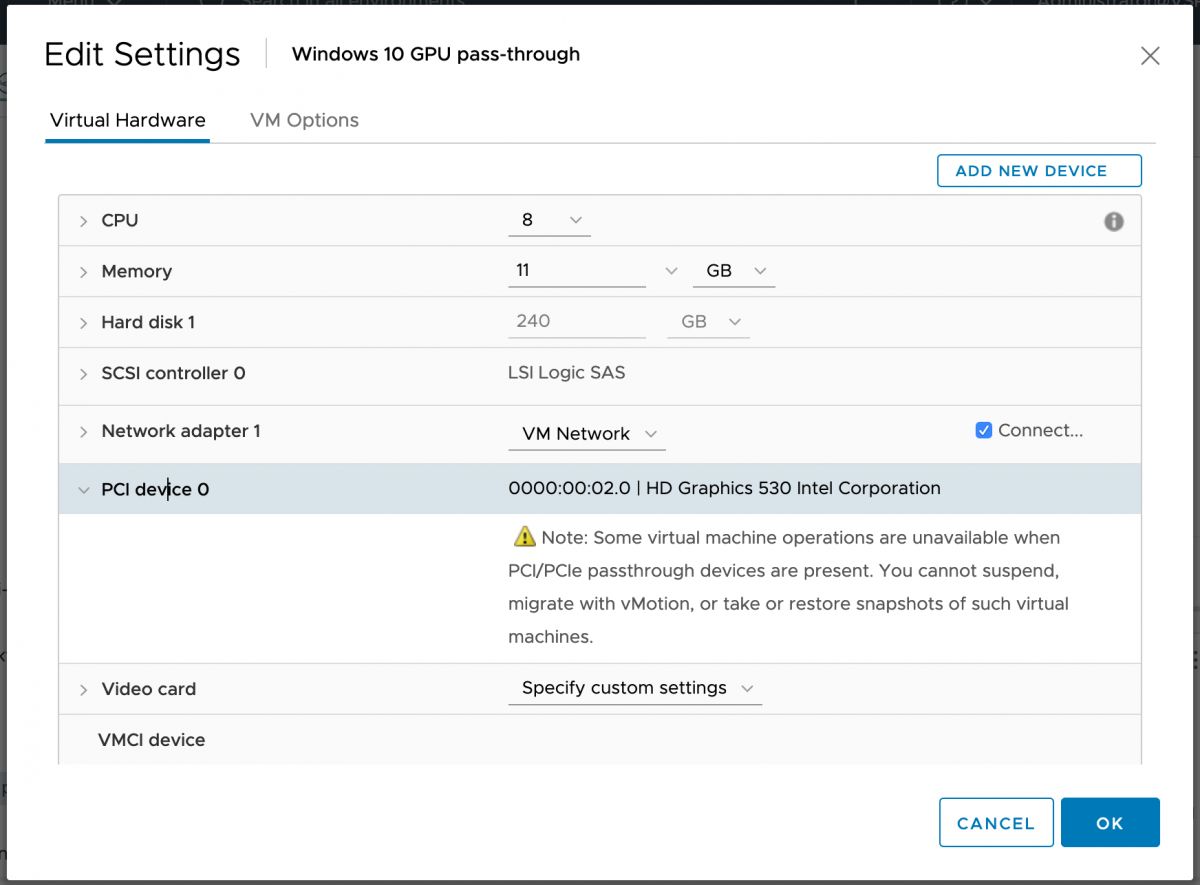
Task: Expand the Hard disk 1 row
Action: (84, 322)
